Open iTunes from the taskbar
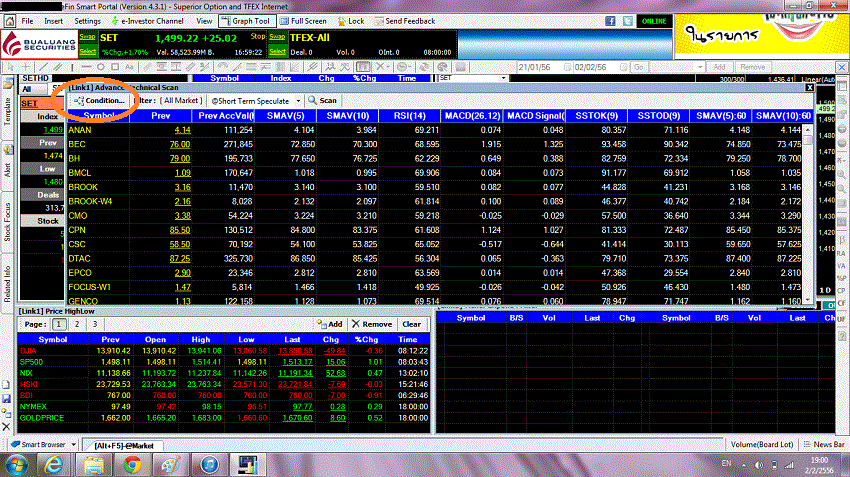The width and height of the screenshot is (850, 477). point(209,465)
